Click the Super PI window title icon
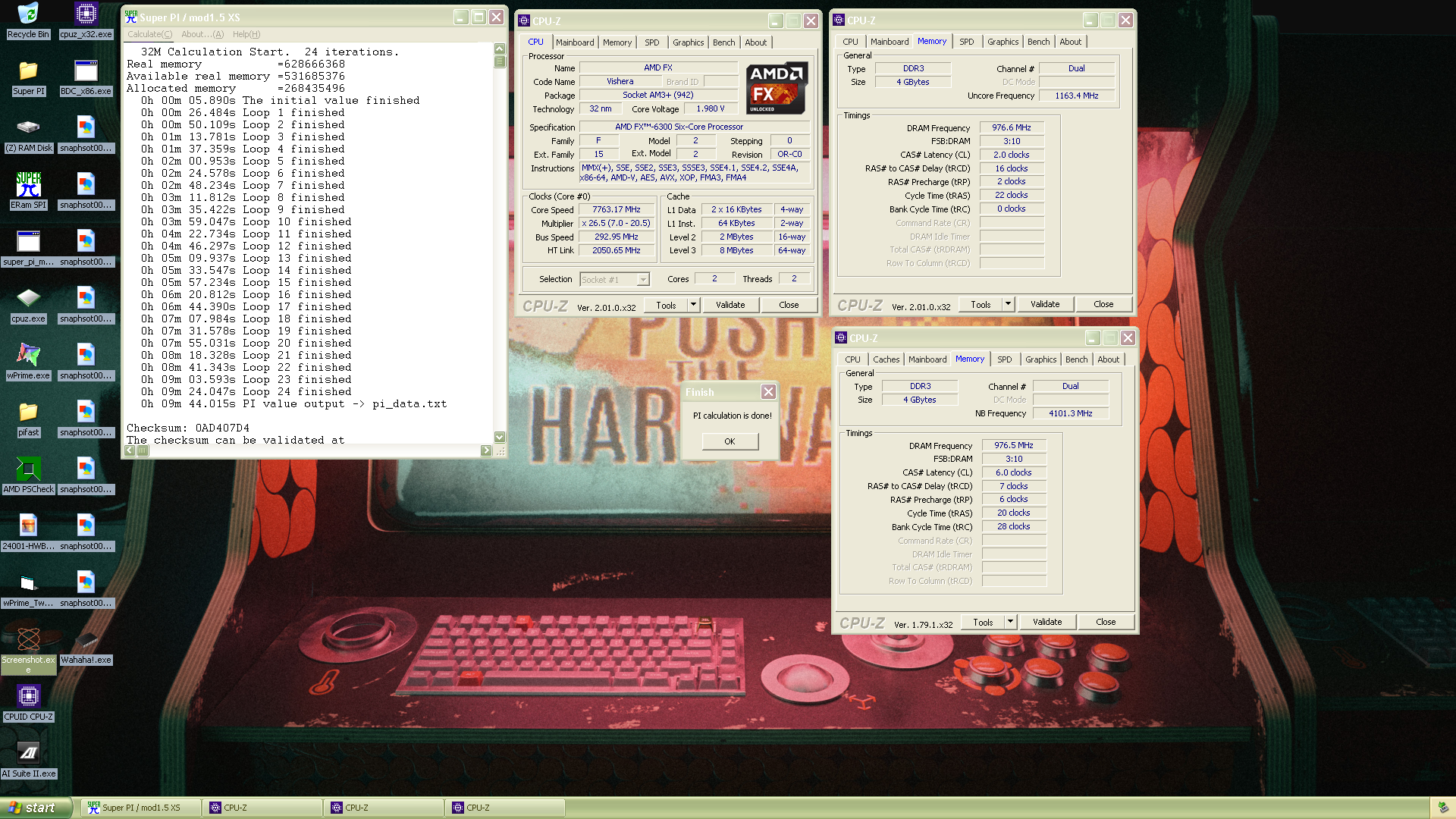Viewport: 1456px width, 819px height. click(x=131, y=17)
